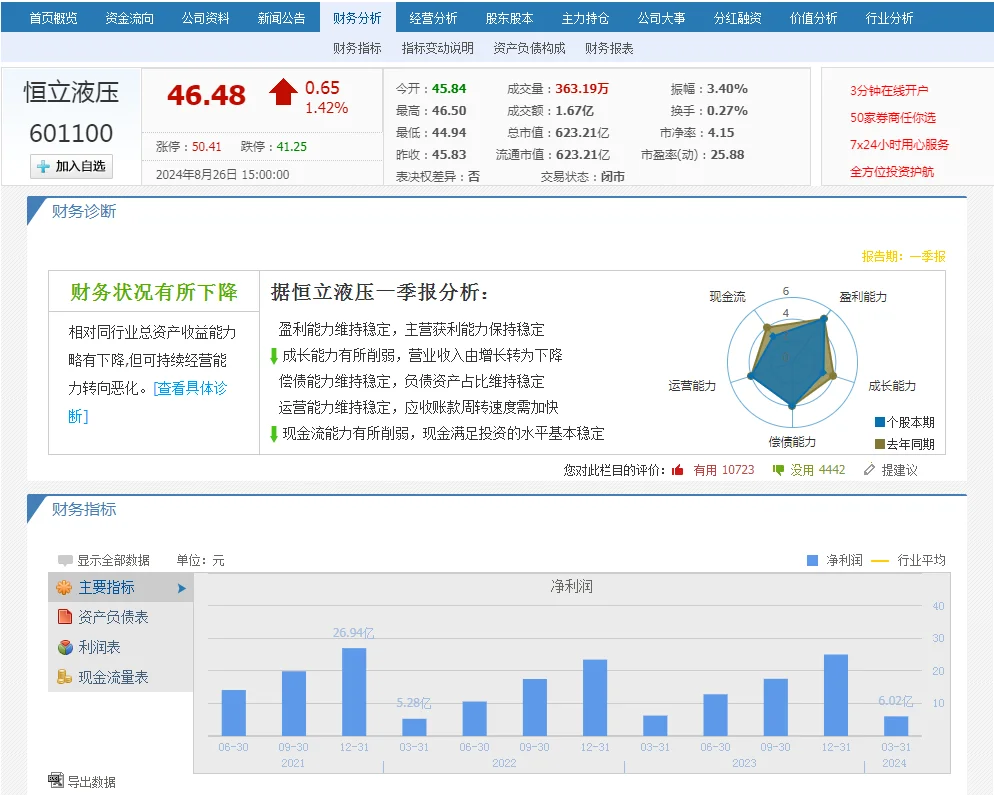Click the green down arrow beside 现金流能力有所削弱
994x795 pixels.
[x=274, y=434]
